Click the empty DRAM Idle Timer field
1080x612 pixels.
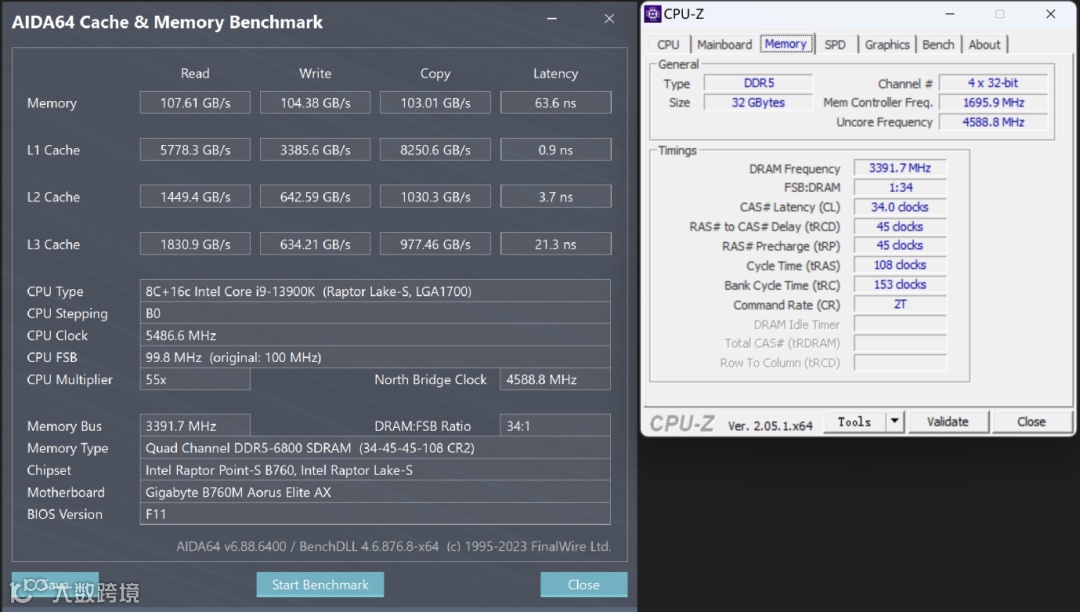(900, 324)
